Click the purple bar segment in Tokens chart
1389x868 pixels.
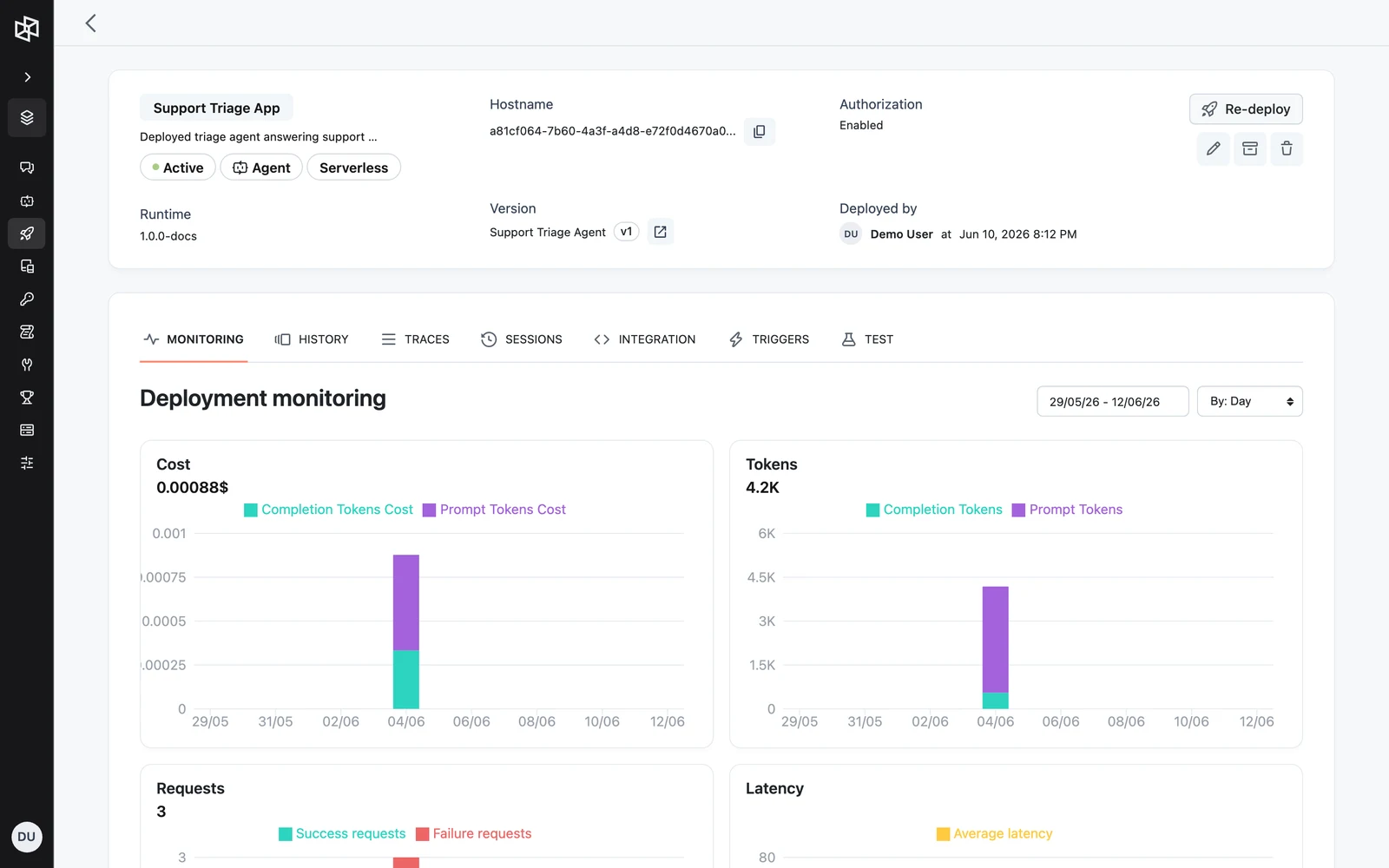coord(996,640)
